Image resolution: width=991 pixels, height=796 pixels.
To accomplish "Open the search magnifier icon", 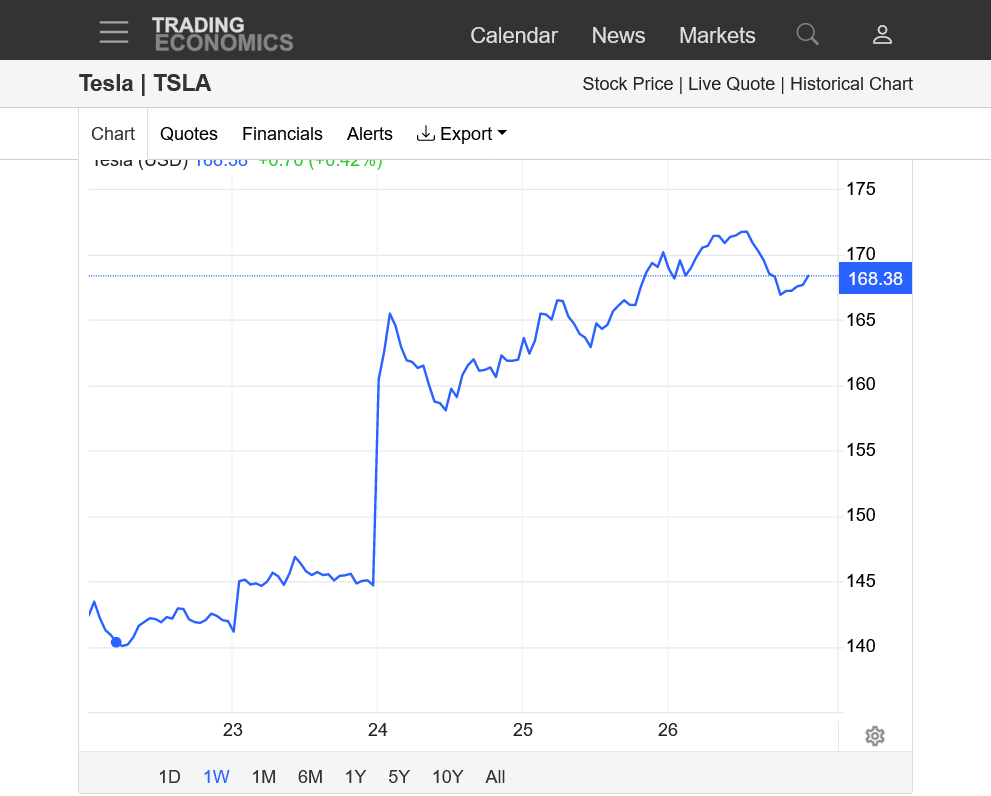I will [x=807, y=35].
